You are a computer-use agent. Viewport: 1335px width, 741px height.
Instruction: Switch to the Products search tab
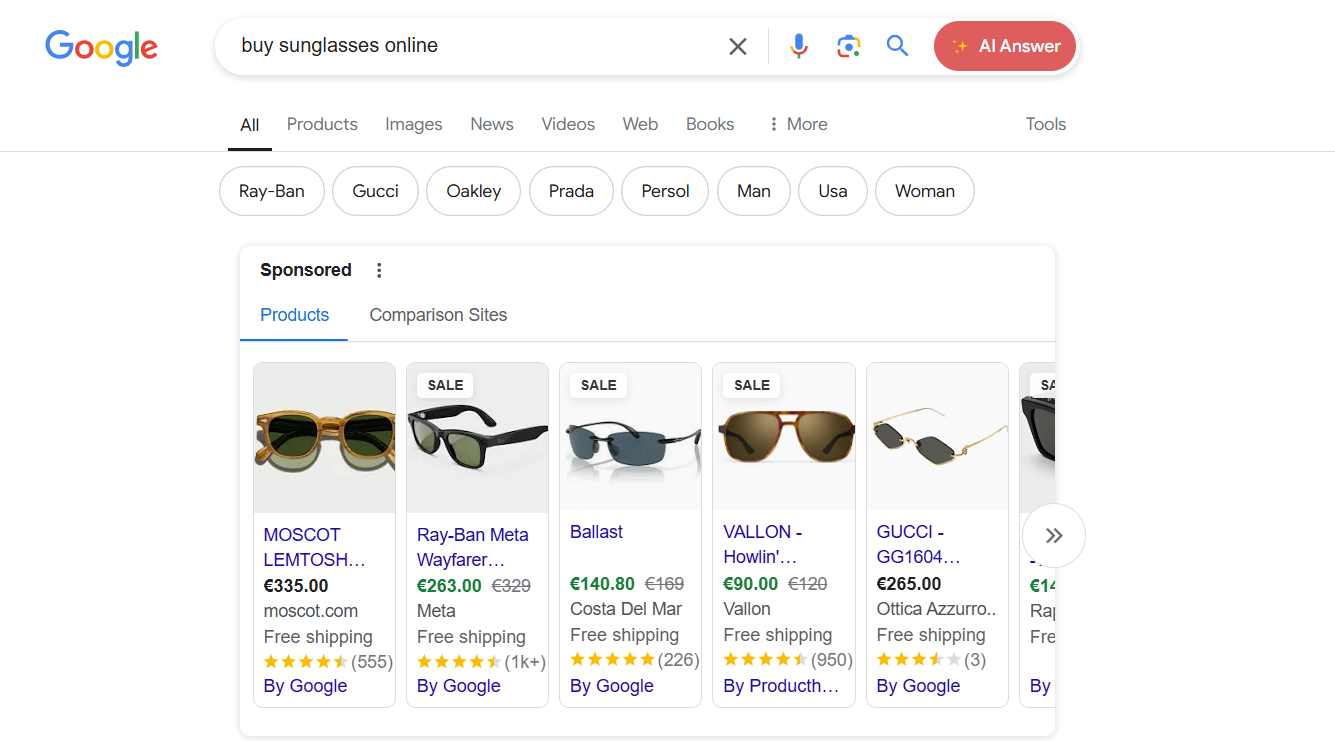[x=322, y=124]
